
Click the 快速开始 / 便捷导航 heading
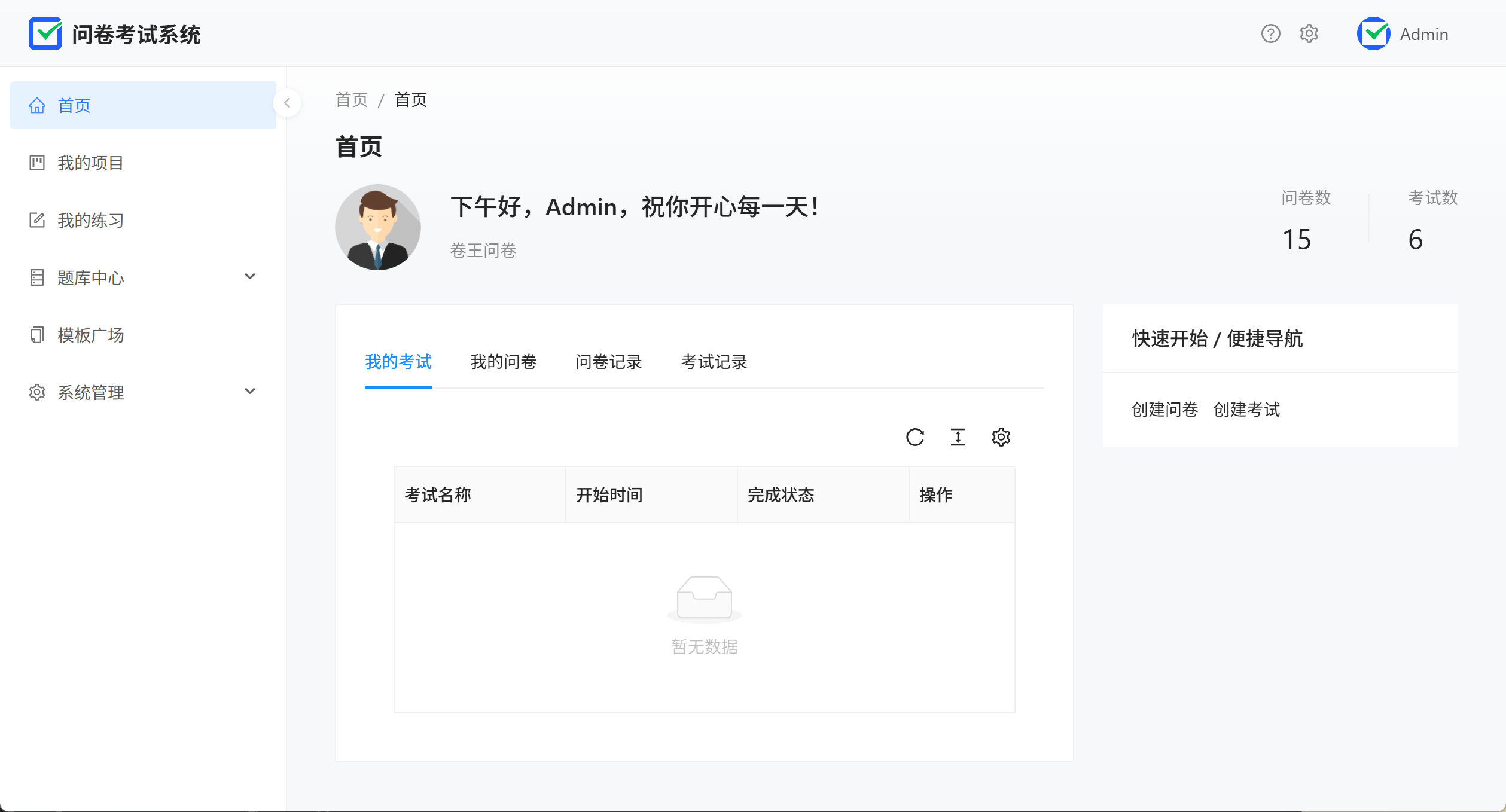tap(1217, 338)
